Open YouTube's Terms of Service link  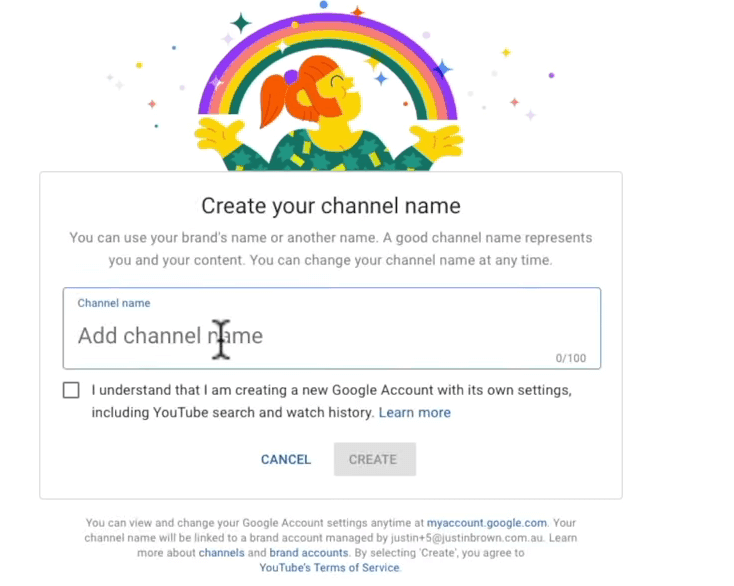point(330,568)
